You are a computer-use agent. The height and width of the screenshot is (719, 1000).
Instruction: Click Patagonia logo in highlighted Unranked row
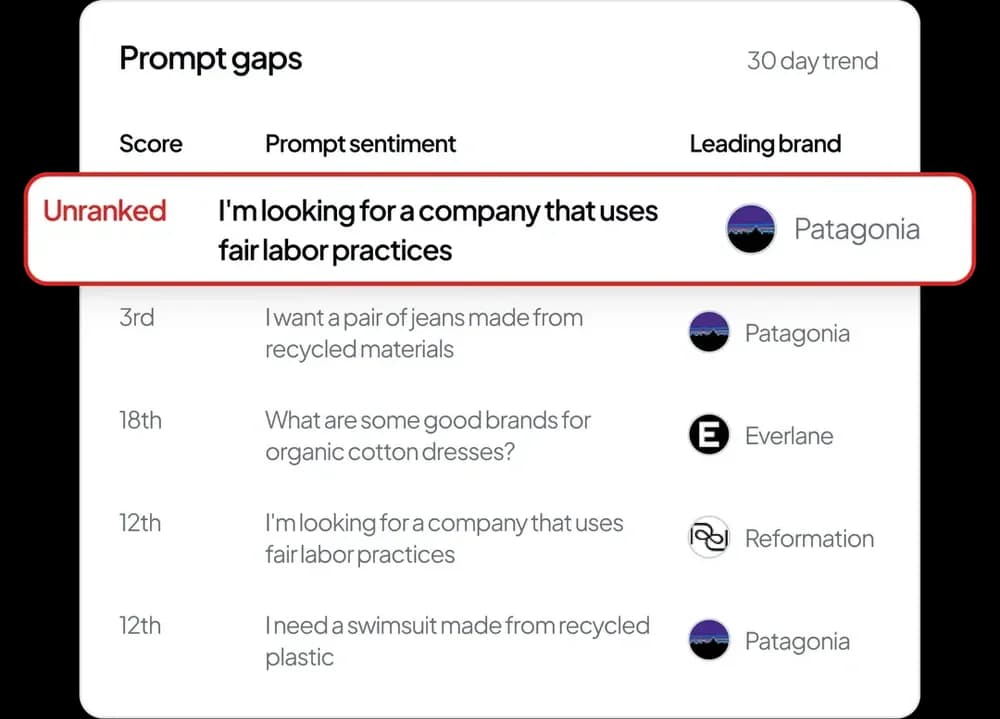[751, 229]
